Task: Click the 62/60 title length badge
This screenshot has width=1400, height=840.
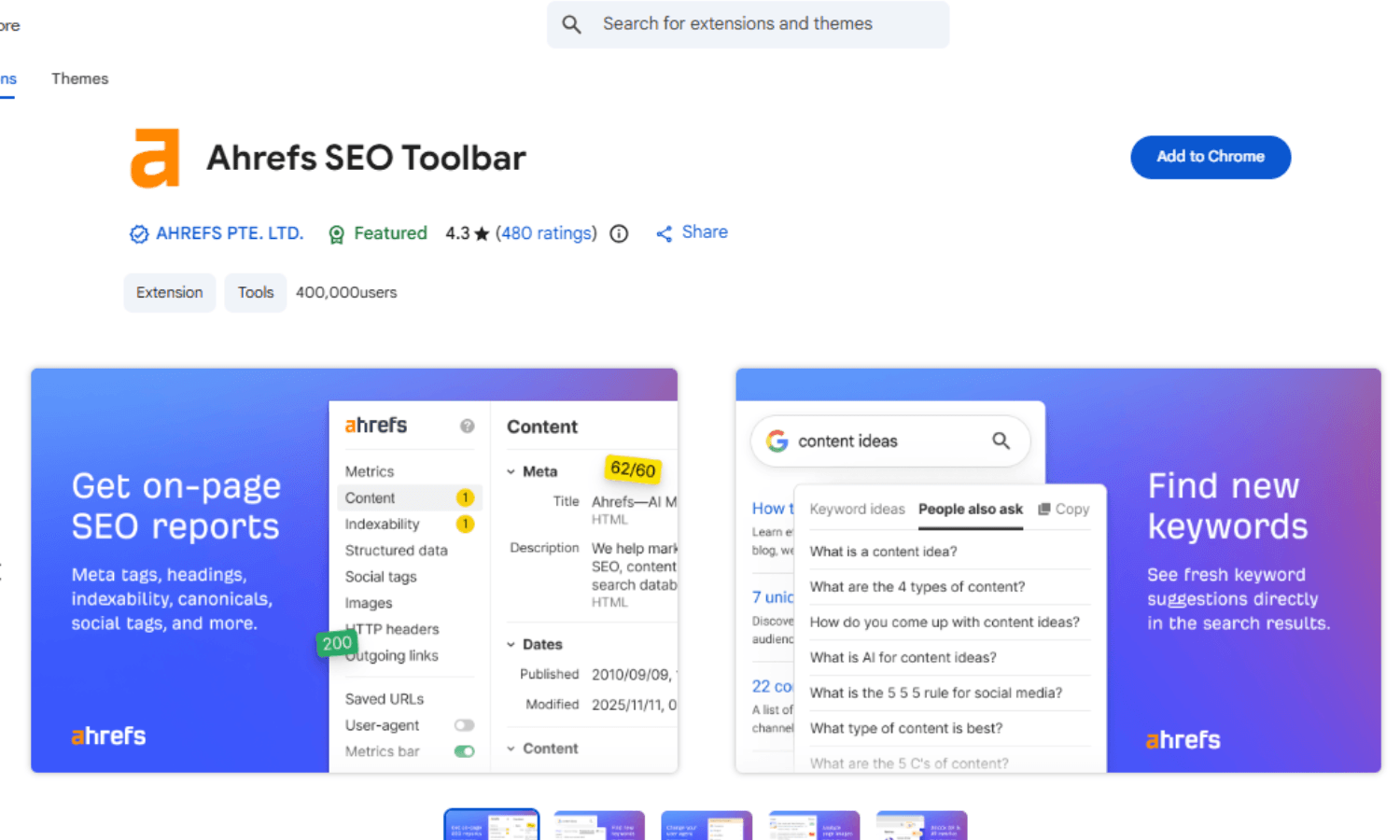Action: click(633, 469)
